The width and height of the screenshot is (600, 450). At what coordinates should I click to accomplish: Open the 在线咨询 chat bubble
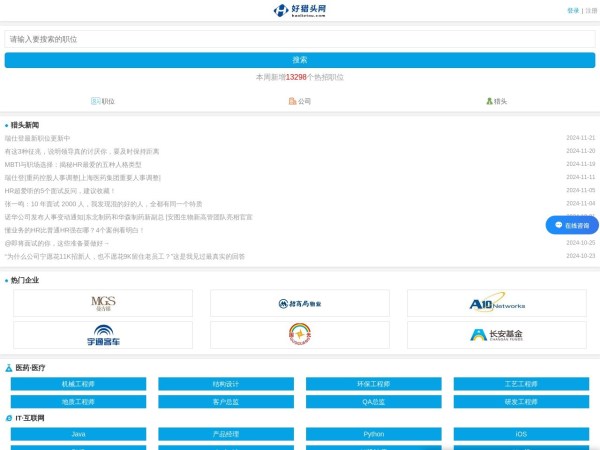[x=571, y=226]
